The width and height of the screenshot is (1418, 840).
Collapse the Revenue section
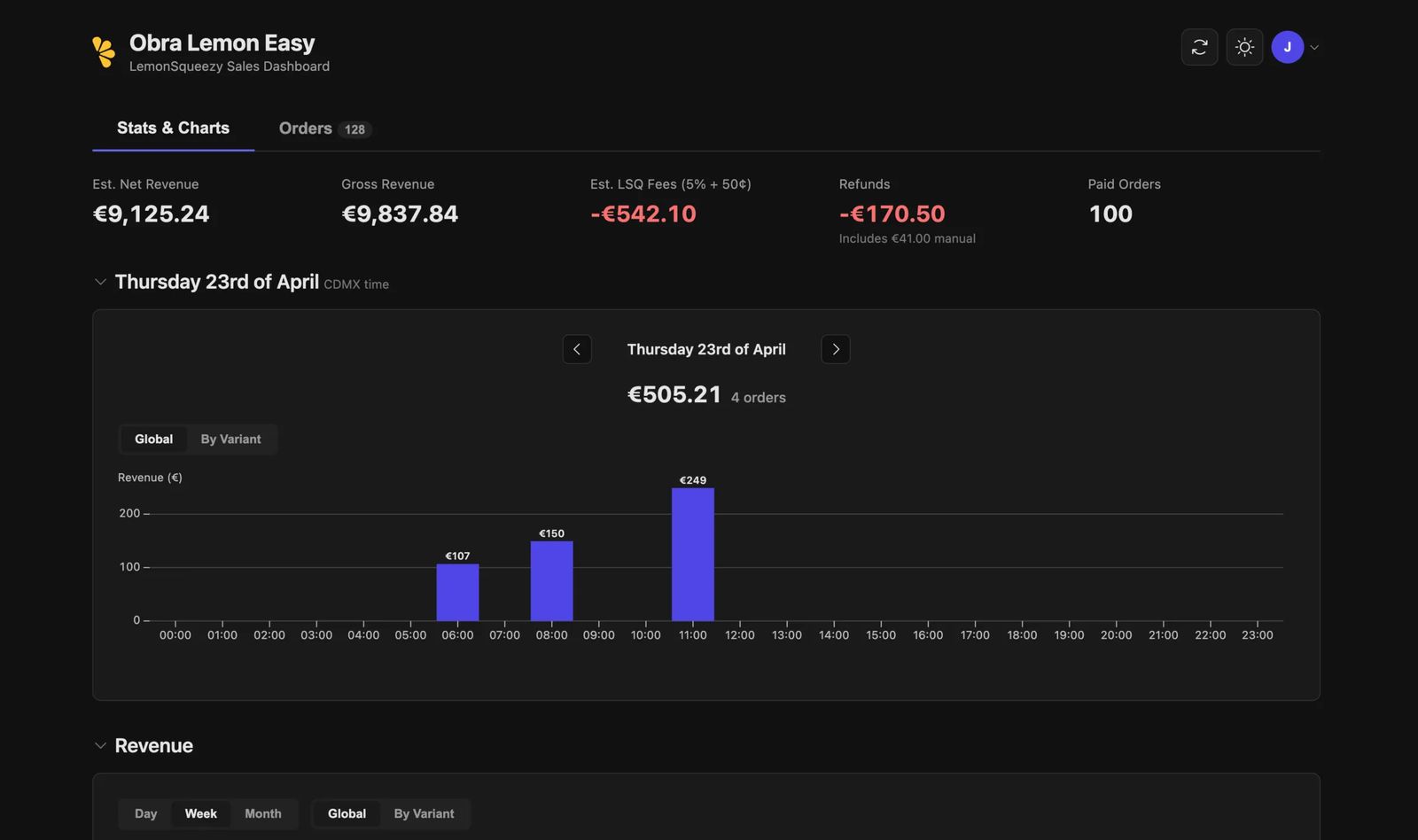[100, 746]
